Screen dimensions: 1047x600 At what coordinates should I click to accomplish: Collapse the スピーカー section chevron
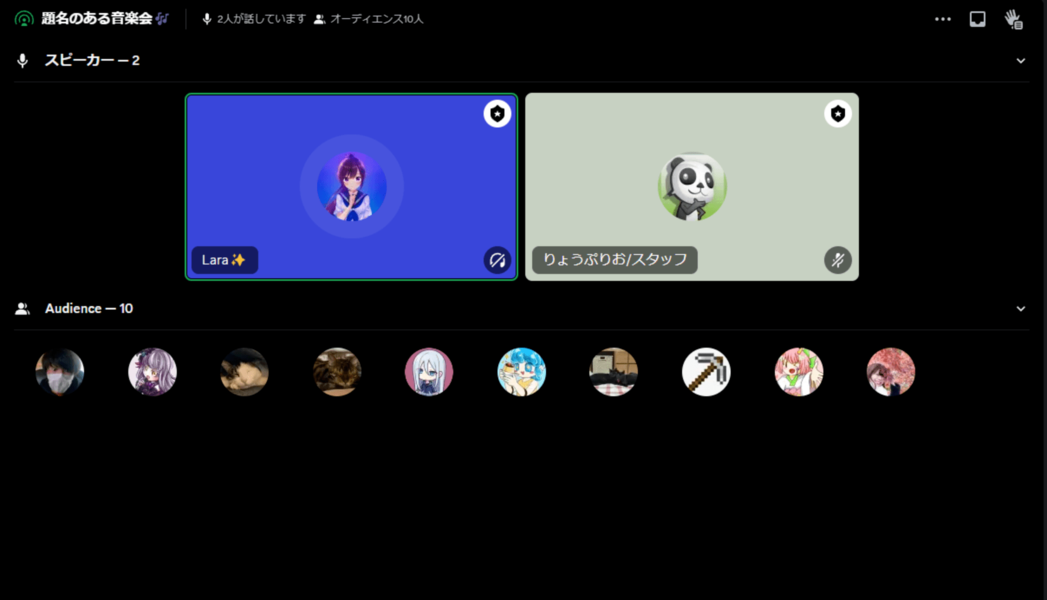[1020, 61]
